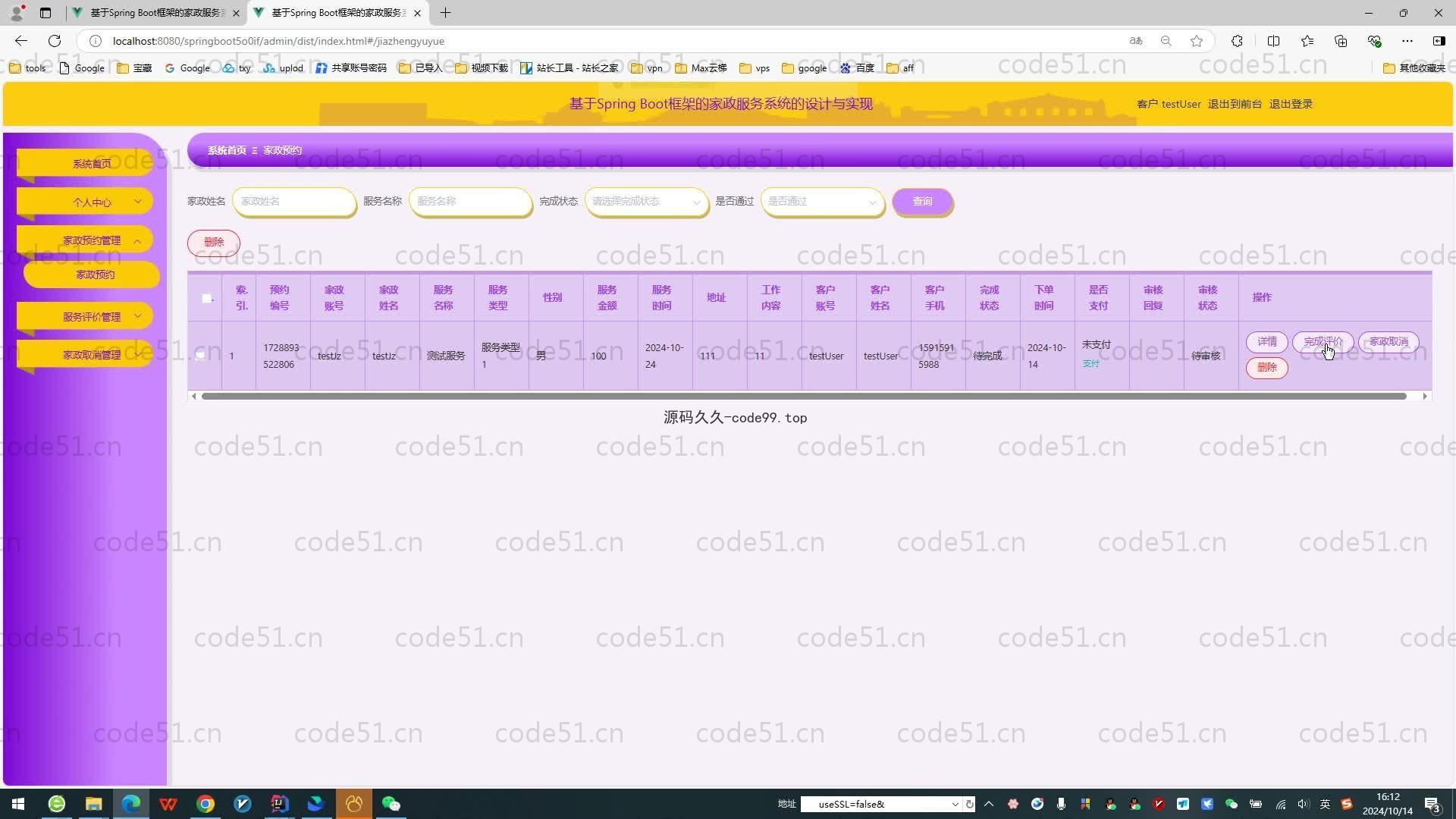The width and height of the screenshot is (1456, 819).
Task: Click 系统首页 breadcrumb link
Action: coord(227,150)
